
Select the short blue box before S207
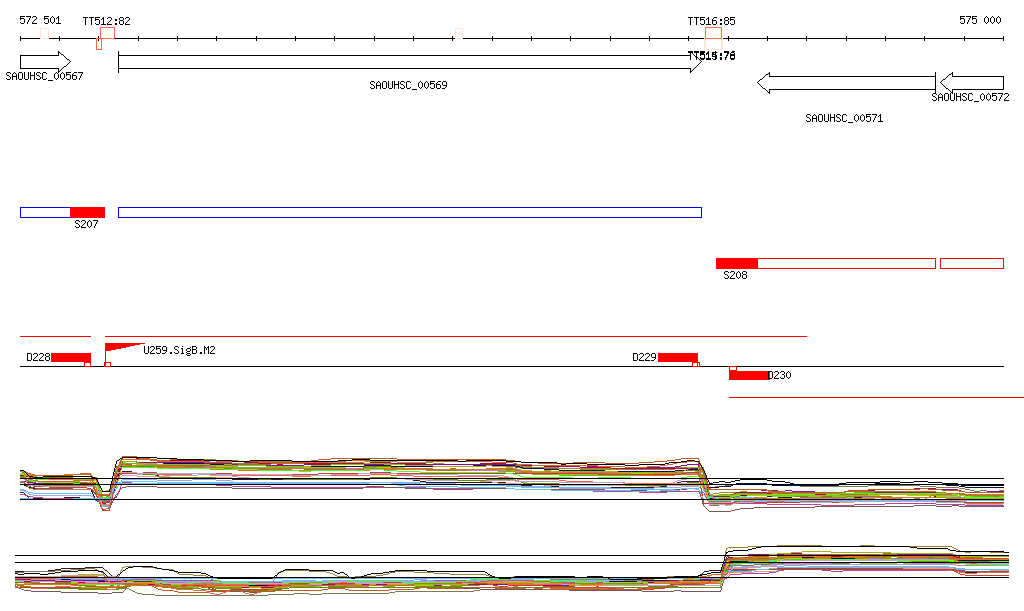coord(45,212)
